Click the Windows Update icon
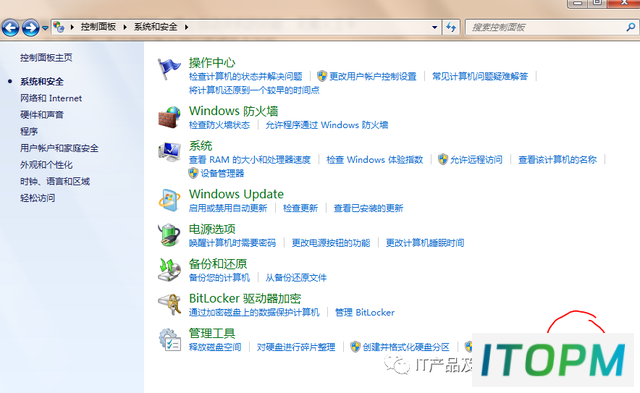Image resolution: width=640 pixels, height=393 pixels. coord(169,200)
